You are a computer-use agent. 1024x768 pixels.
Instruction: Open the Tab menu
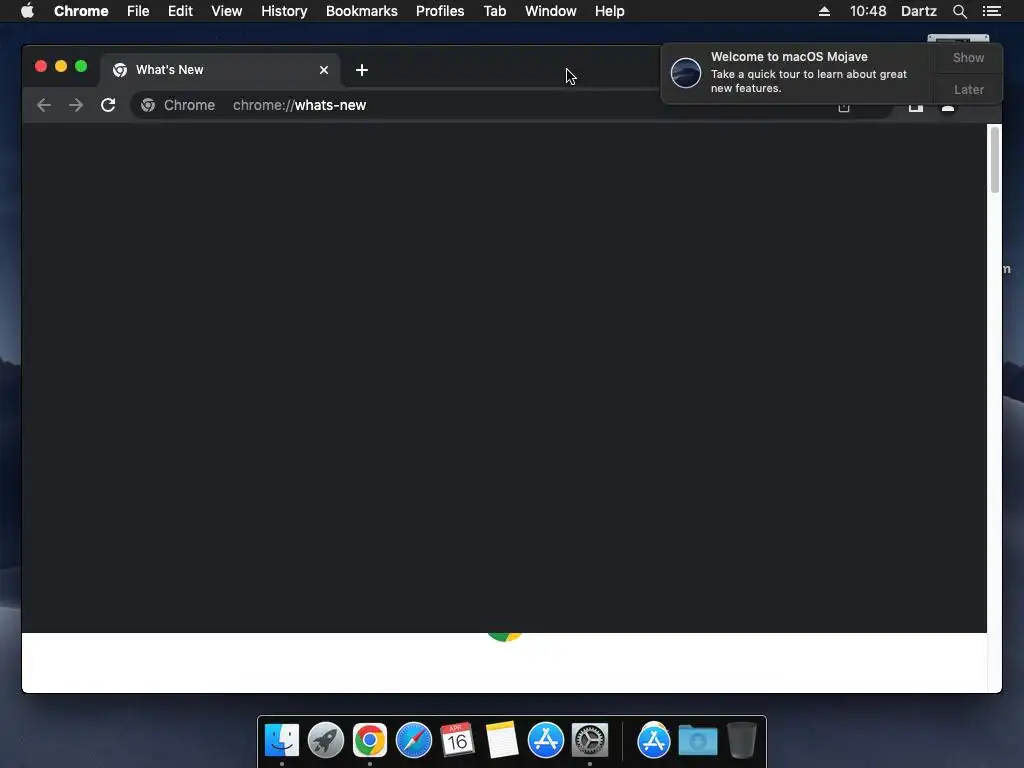pyautogui.click(x=495, y=11)
